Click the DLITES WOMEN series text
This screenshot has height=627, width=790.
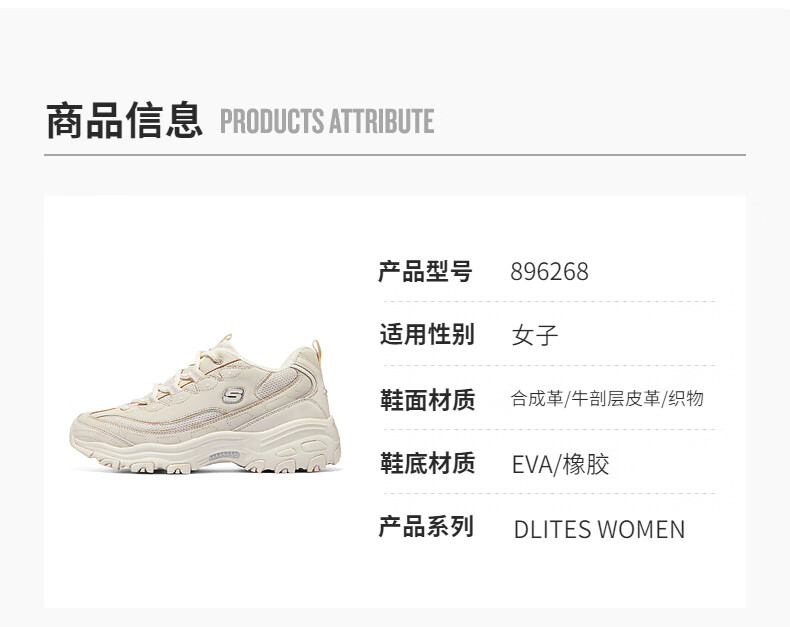pyautogui.click(x=600, y=529)
